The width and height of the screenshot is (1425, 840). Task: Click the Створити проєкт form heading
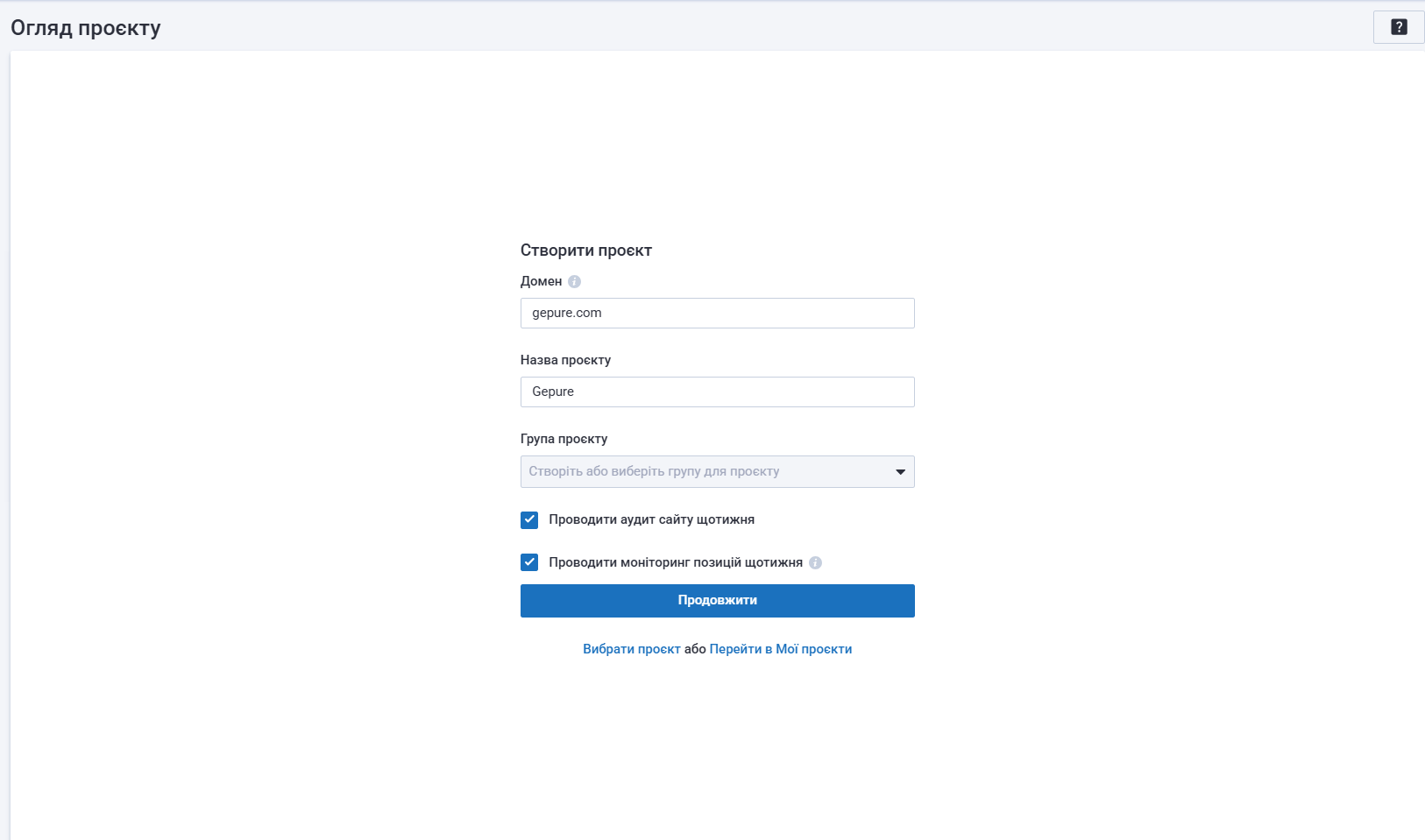coord(585,251)
